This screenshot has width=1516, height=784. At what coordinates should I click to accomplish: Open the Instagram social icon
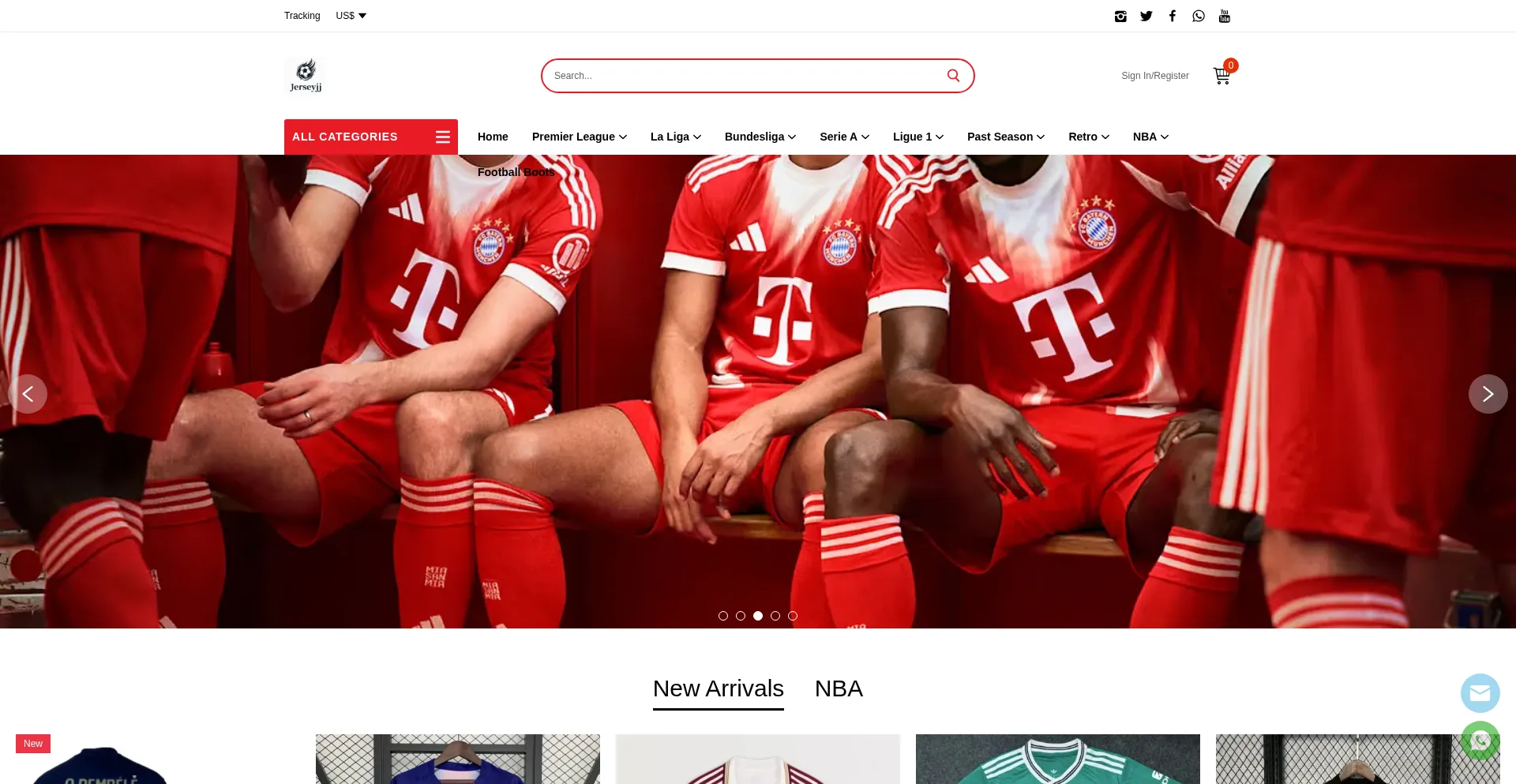1120,17
